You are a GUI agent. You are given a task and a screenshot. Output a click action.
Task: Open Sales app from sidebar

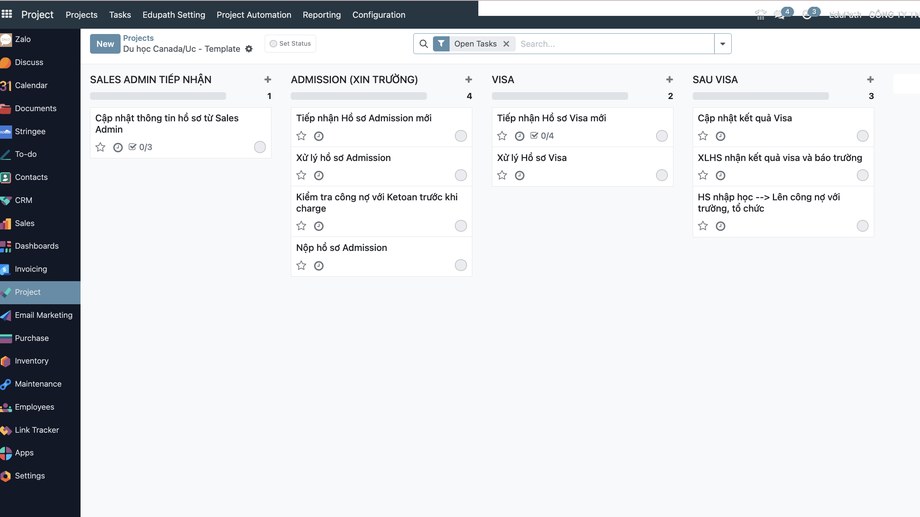tap(40, 223)
